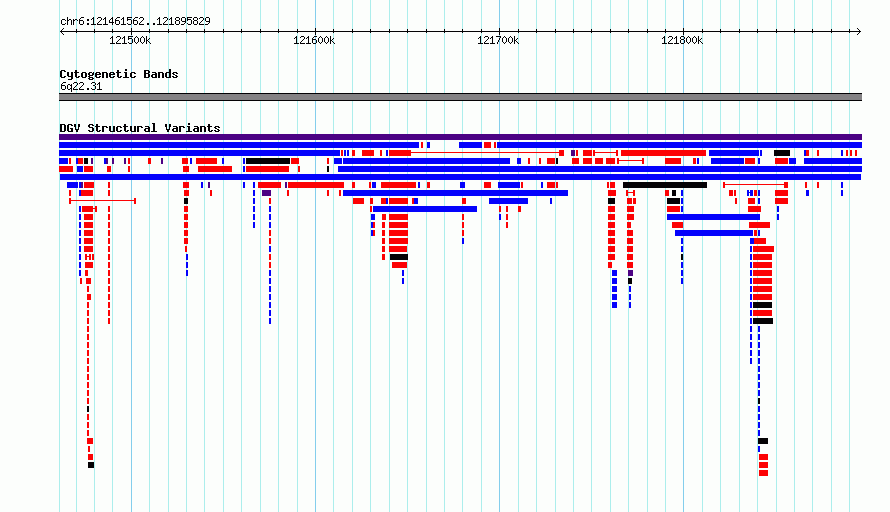Click the right arrowhead of the ruler
The image size is (890, 512).
[859, 32]
